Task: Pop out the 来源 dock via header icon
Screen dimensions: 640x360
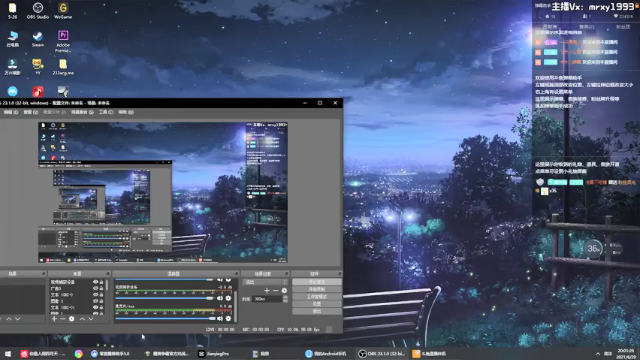Action: coord(108,273)
